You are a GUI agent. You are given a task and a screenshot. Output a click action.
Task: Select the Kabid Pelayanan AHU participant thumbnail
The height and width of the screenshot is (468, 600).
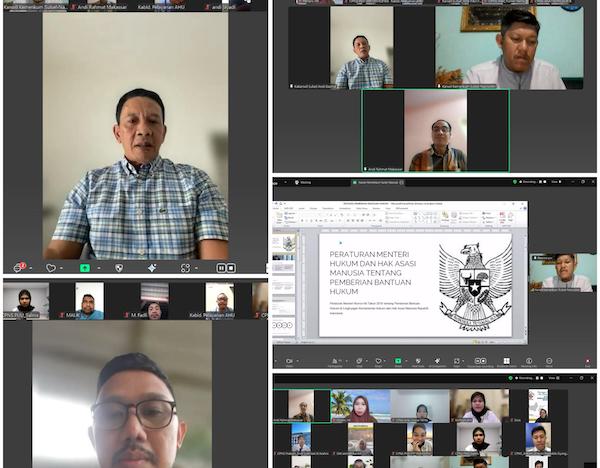(219, 301)
